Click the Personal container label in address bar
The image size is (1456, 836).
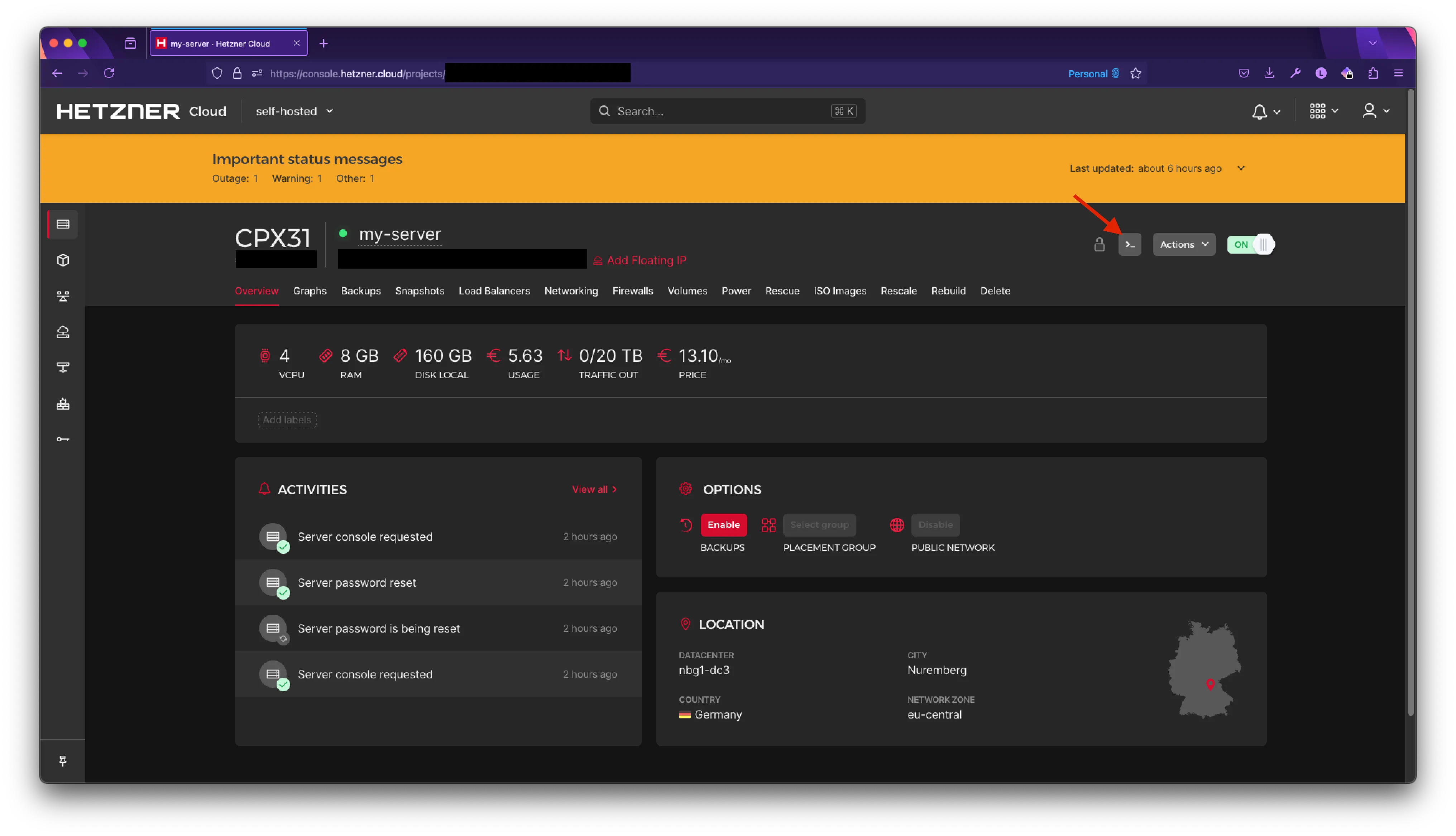click(x=1093, y=73)
